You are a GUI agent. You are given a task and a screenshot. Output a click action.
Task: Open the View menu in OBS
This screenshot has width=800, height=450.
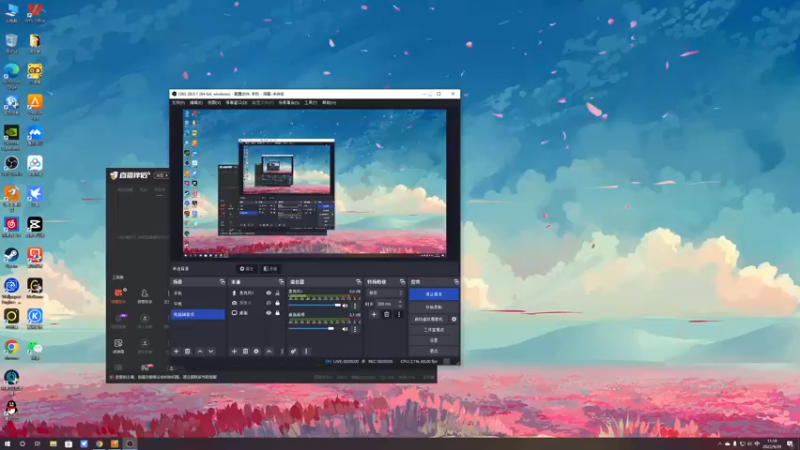point(214,103)
